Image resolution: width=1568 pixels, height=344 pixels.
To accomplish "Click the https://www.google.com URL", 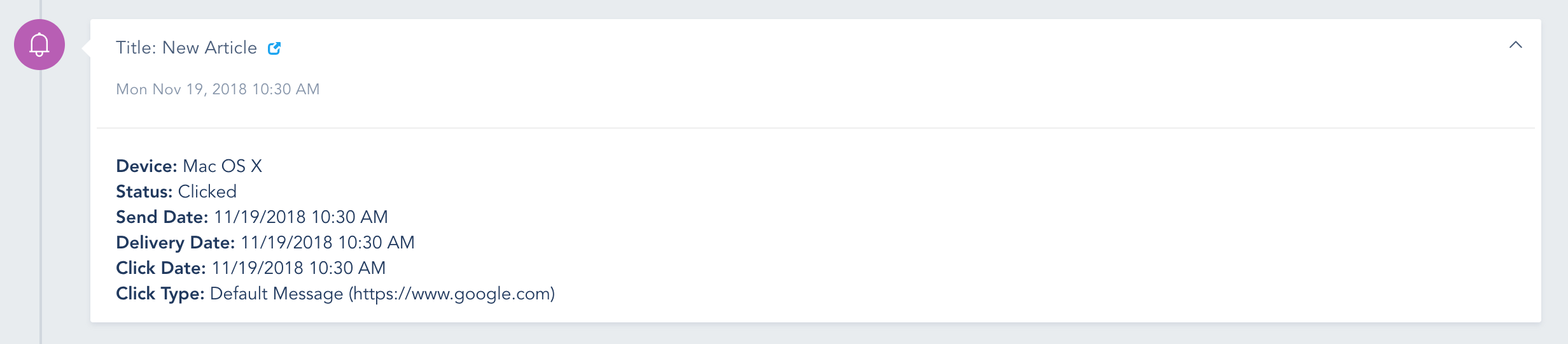I will (452, 294).
